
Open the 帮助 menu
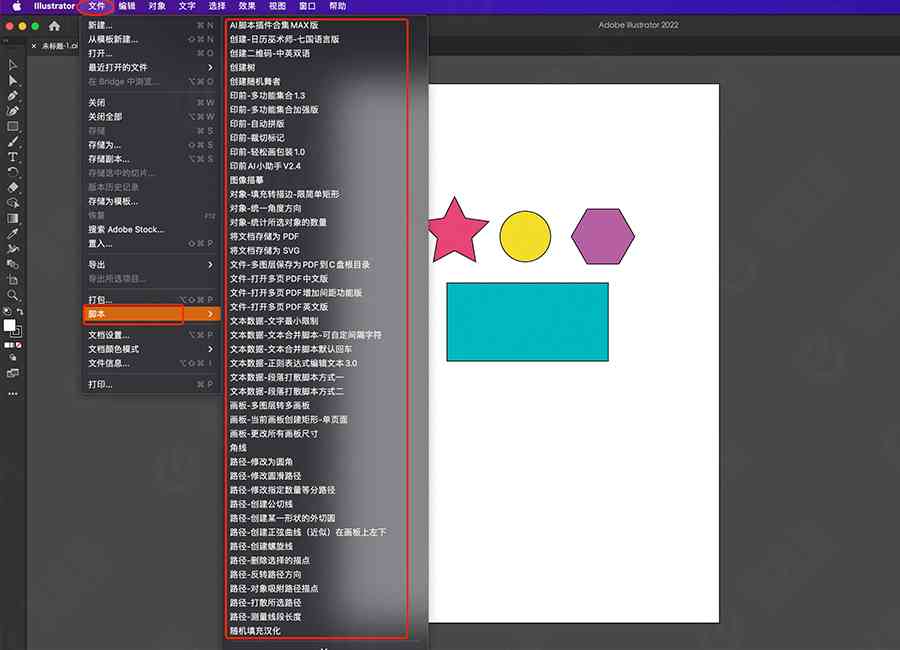pyautogui.click(x=338, y=6)
